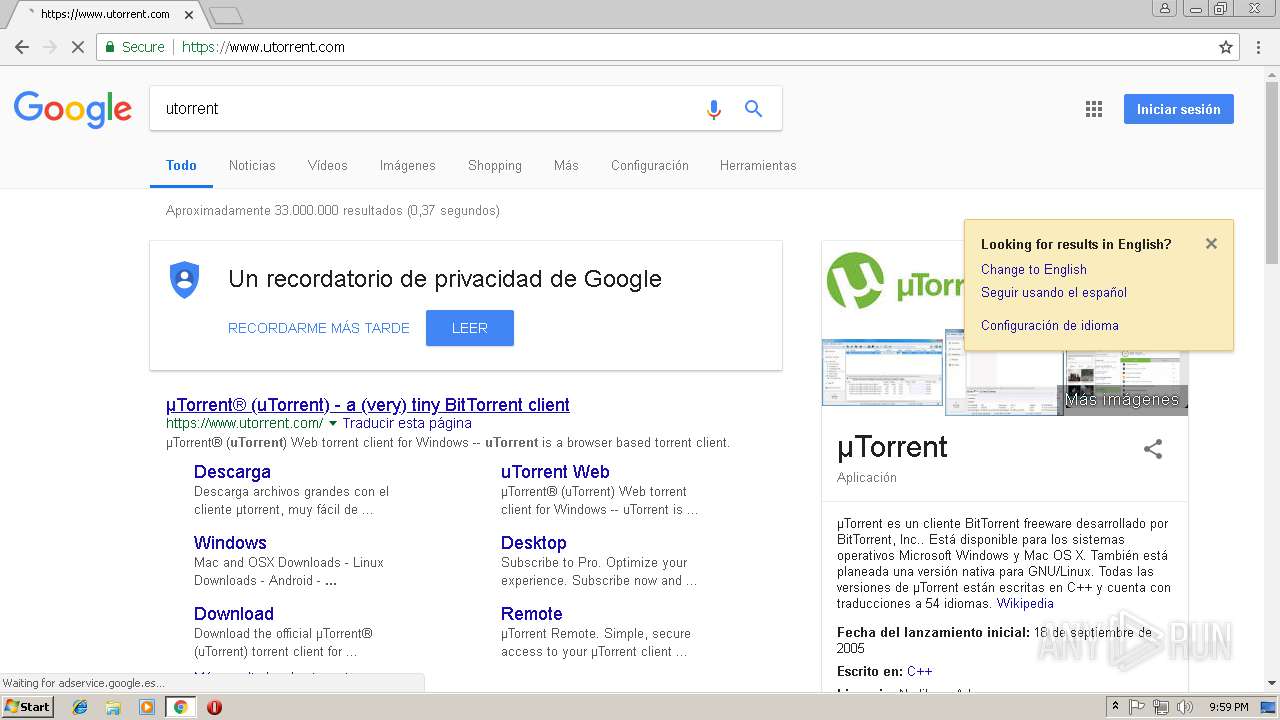This screenshot has width=1280, height=720.
Task: Click the taskbar clock
Action: pos(1229,707)
